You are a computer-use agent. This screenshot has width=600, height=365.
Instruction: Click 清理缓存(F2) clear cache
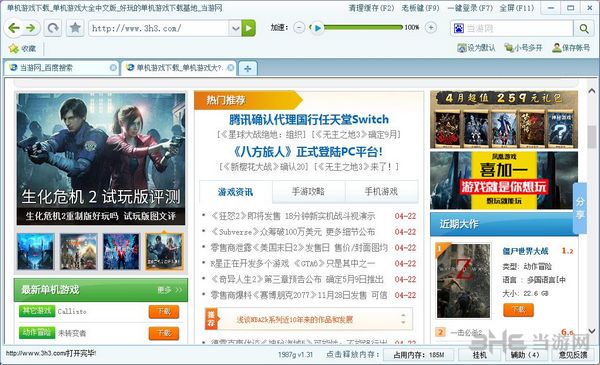point(371,8)
